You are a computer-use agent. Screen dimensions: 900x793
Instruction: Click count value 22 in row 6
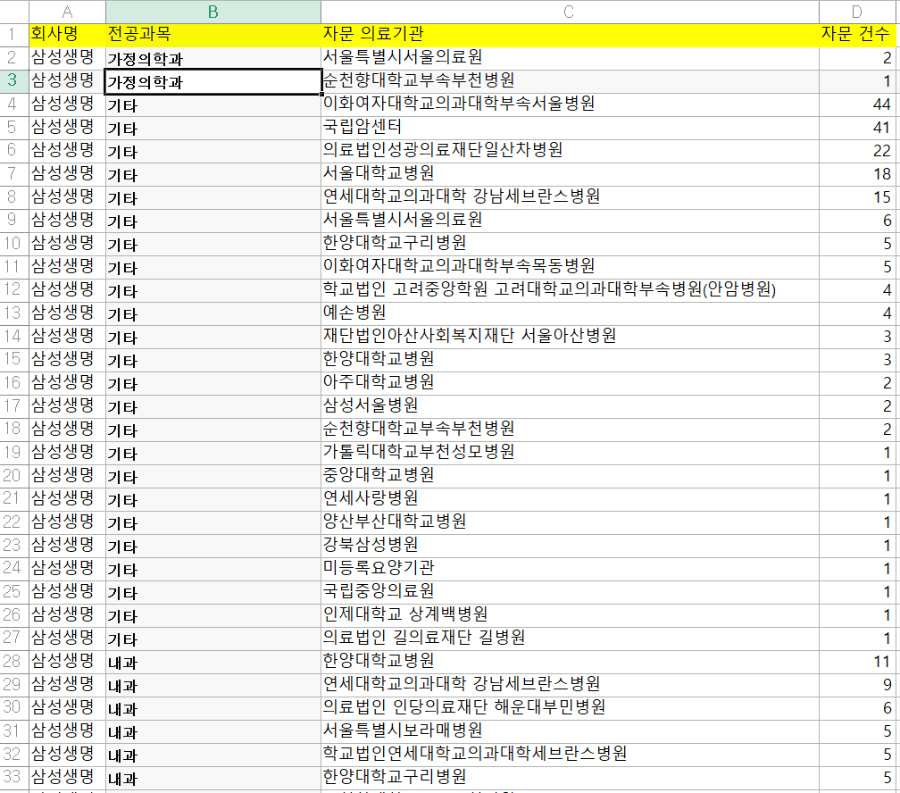(x=857, y=151)
